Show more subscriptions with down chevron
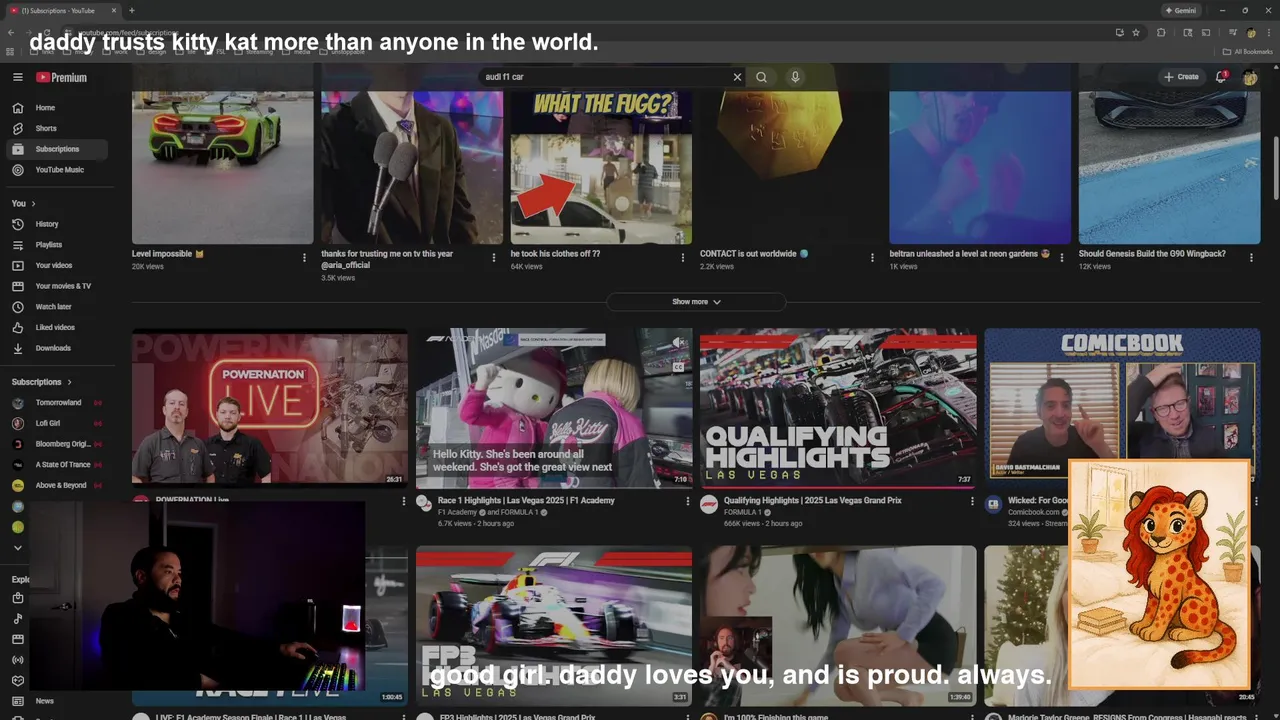Image resolution: width=1280 pixels, height=720 pixels. coord(17,548)
